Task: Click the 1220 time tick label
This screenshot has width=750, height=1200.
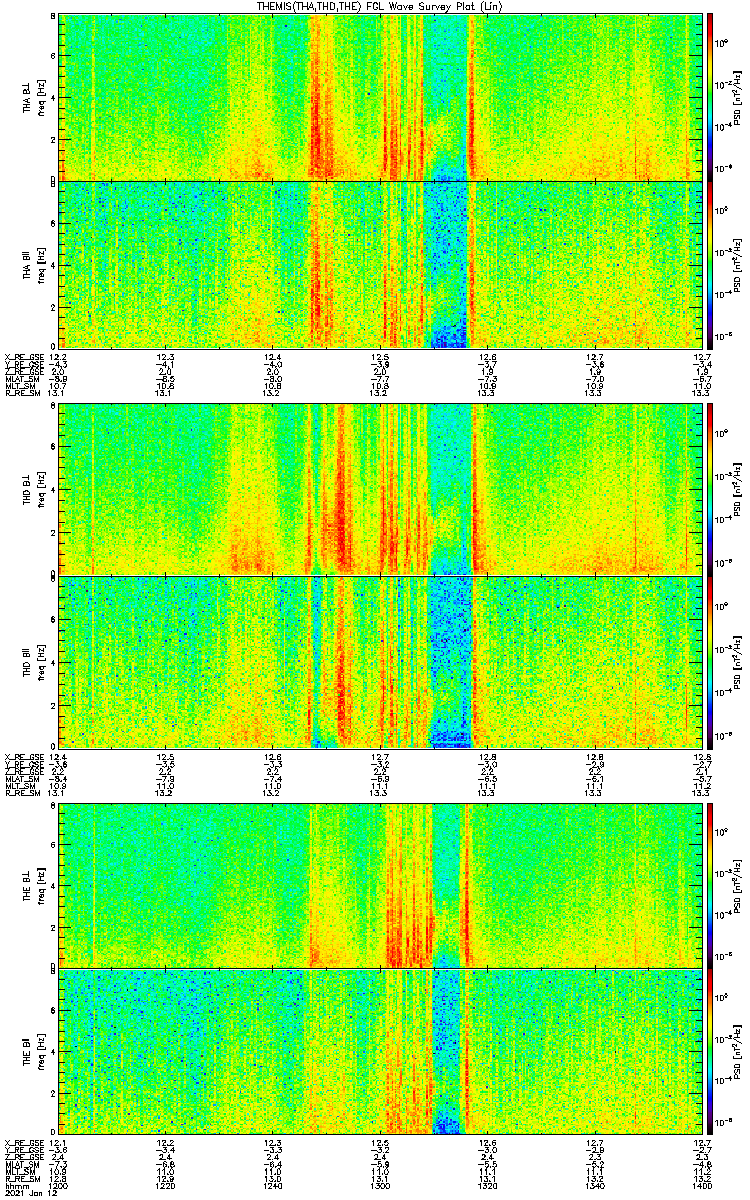Action: pyautogui.click(x=167, y=1185)
